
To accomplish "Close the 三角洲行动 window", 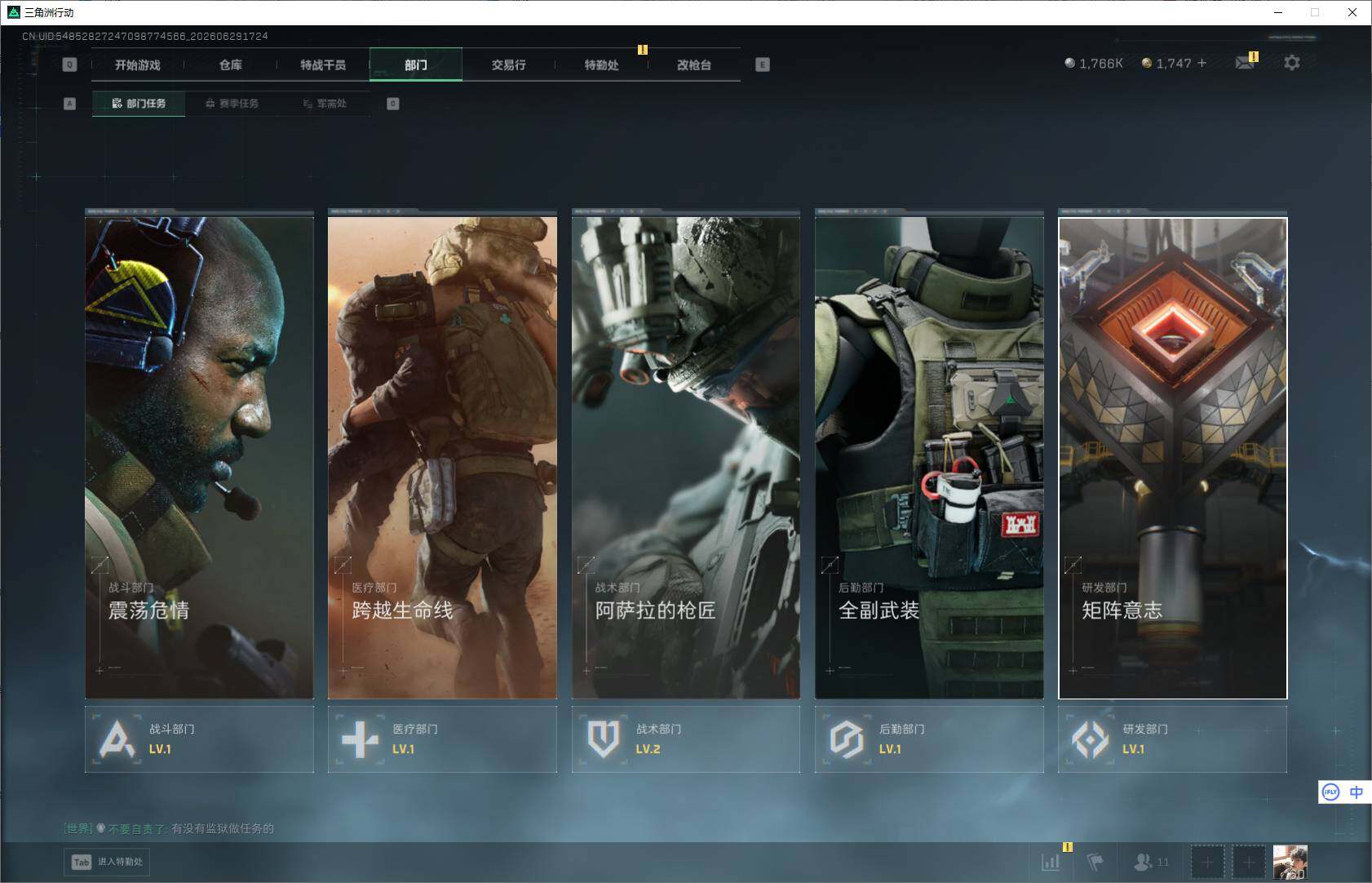I will (x=1352, y=12).
